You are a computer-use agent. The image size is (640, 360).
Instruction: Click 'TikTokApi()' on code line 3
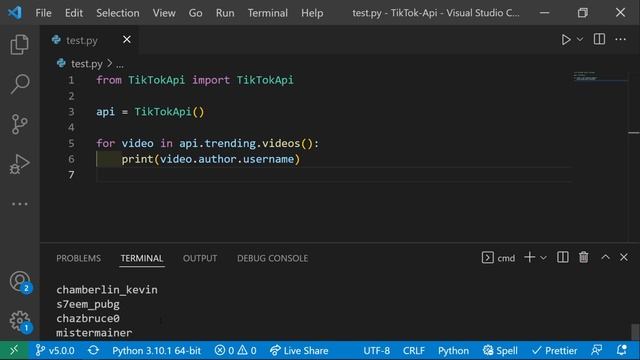[169, 112]
